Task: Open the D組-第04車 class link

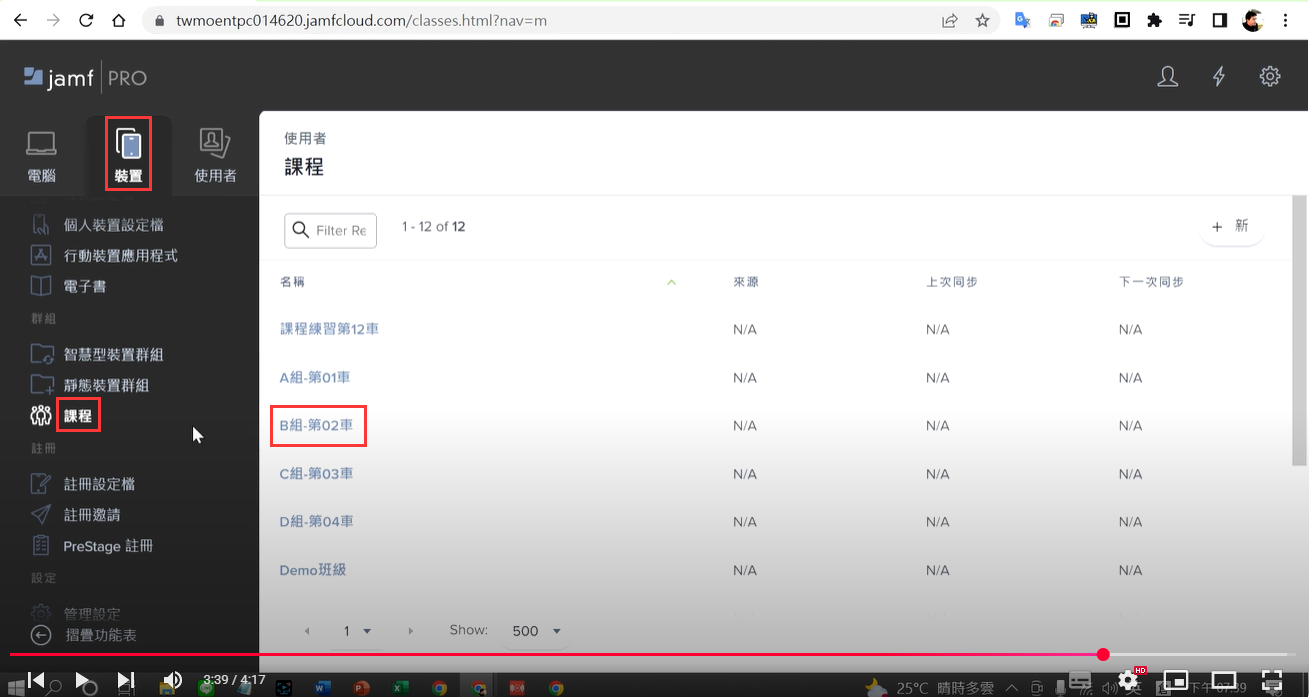Action: pos(316,521)
